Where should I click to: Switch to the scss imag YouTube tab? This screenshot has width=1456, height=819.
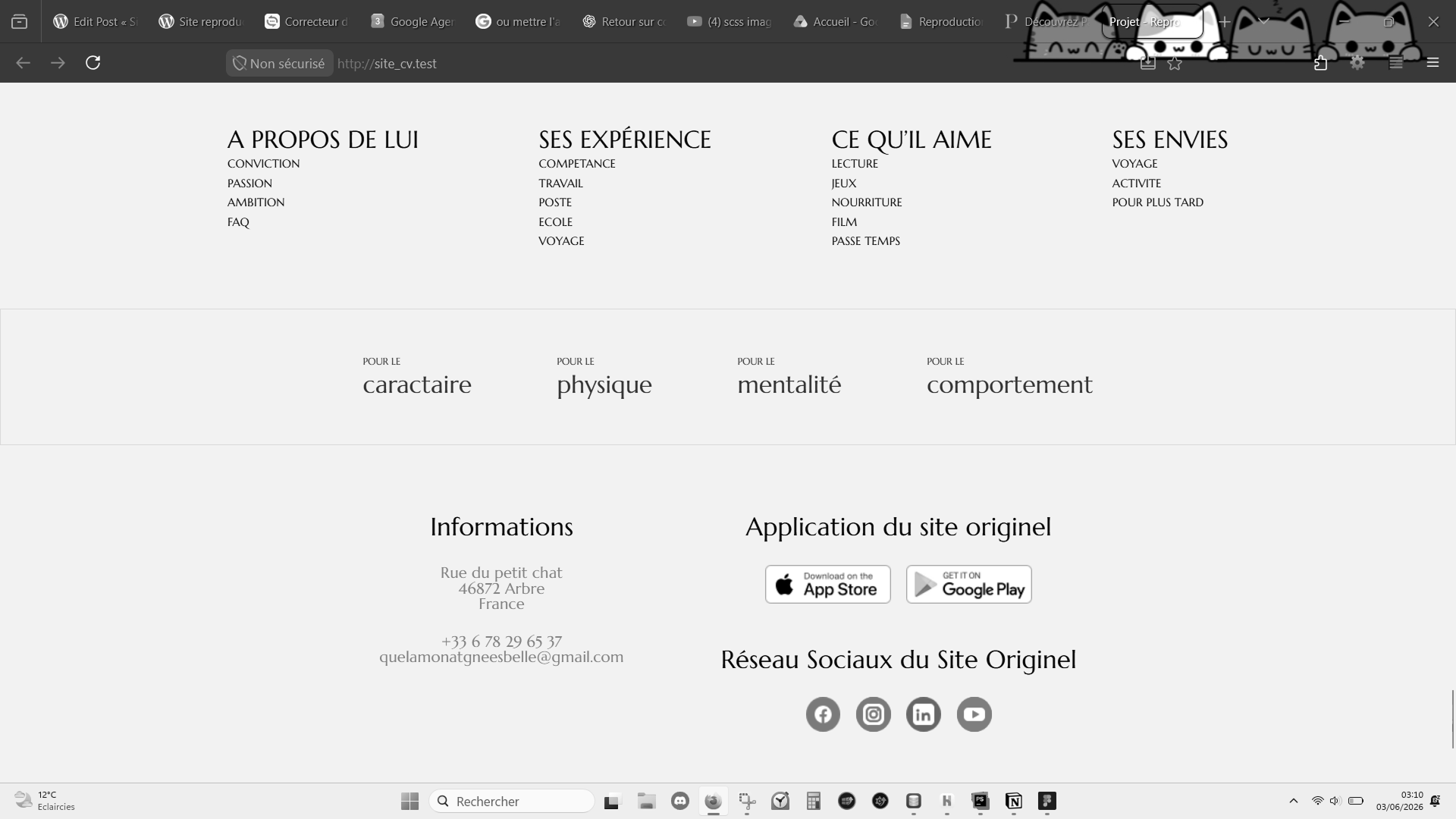click(729, 22)
